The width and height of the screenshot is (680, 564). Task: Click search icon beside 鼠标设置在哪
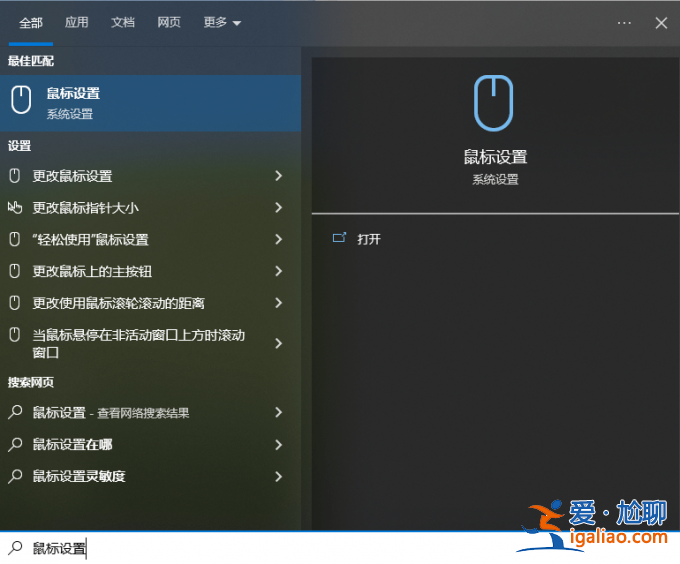(x=15, y=444)
